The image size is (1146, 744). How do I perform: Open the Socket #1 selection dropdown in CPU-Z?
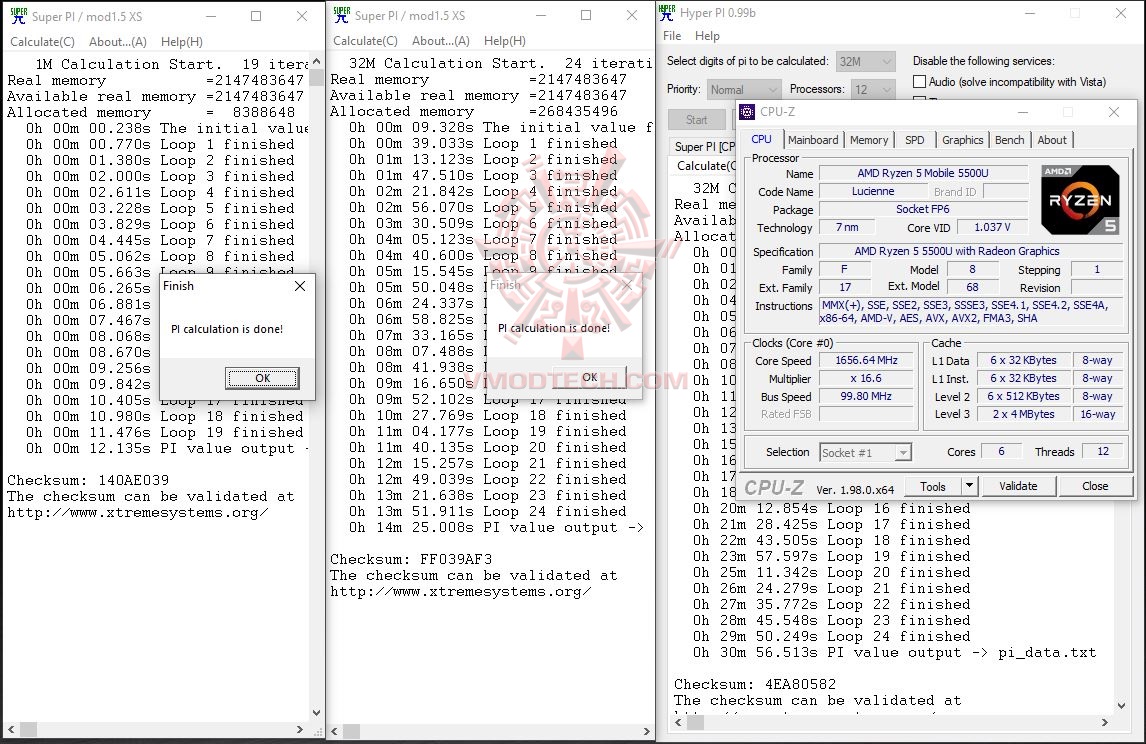865,452
